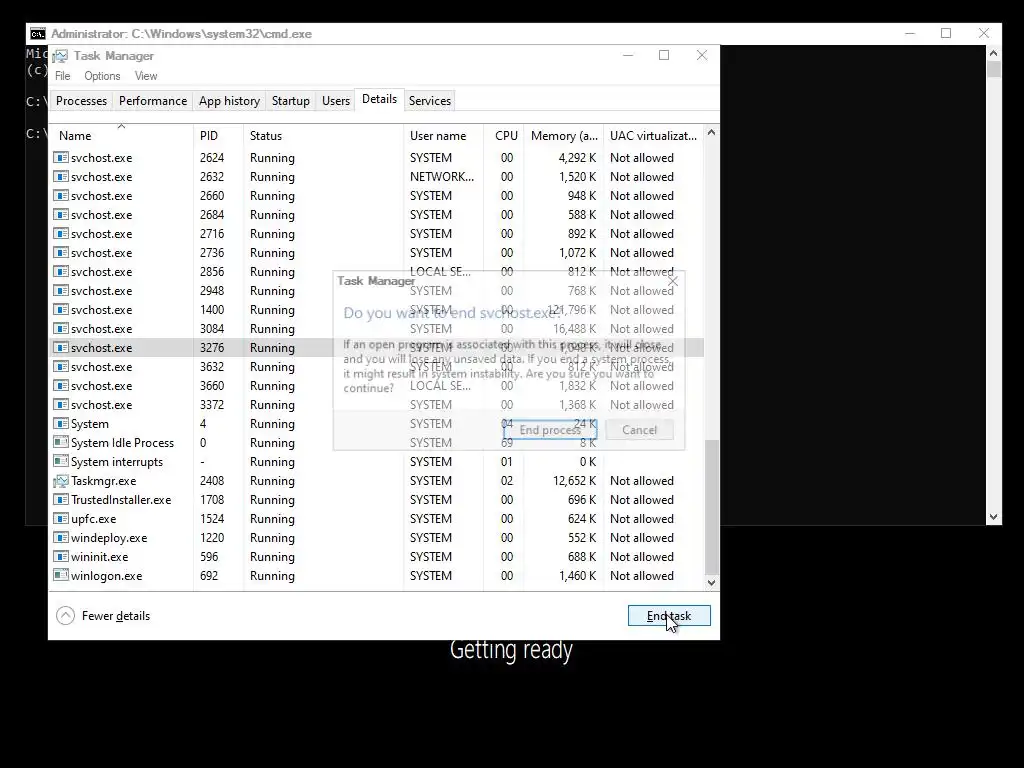
Task: Cancel the end process dialog
Action: pos(639,430)
